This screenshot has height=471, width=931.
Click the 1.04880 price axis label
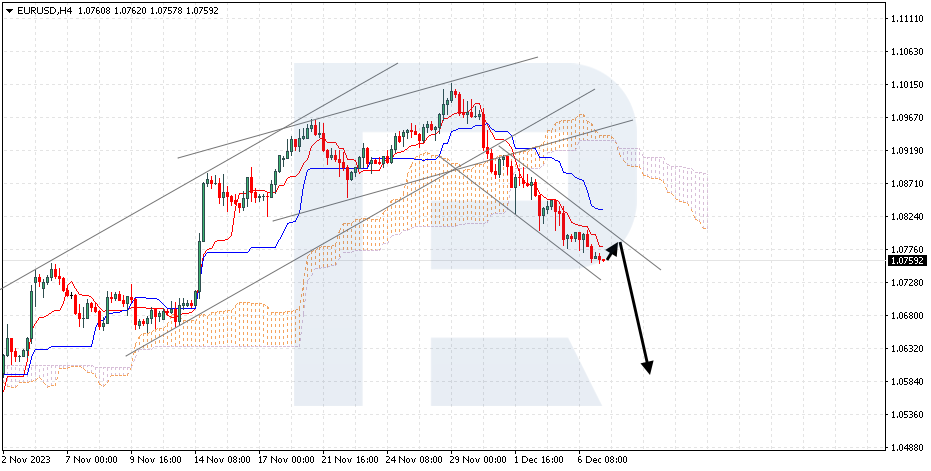906,447
